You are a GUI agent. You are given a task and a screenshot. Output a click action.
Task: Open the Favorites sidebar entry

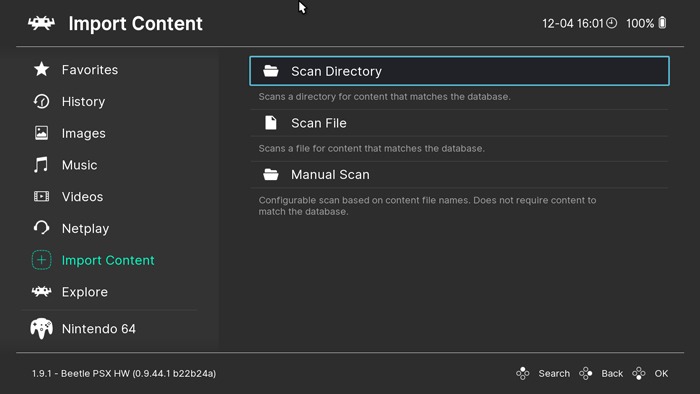[x=90, y=70]
